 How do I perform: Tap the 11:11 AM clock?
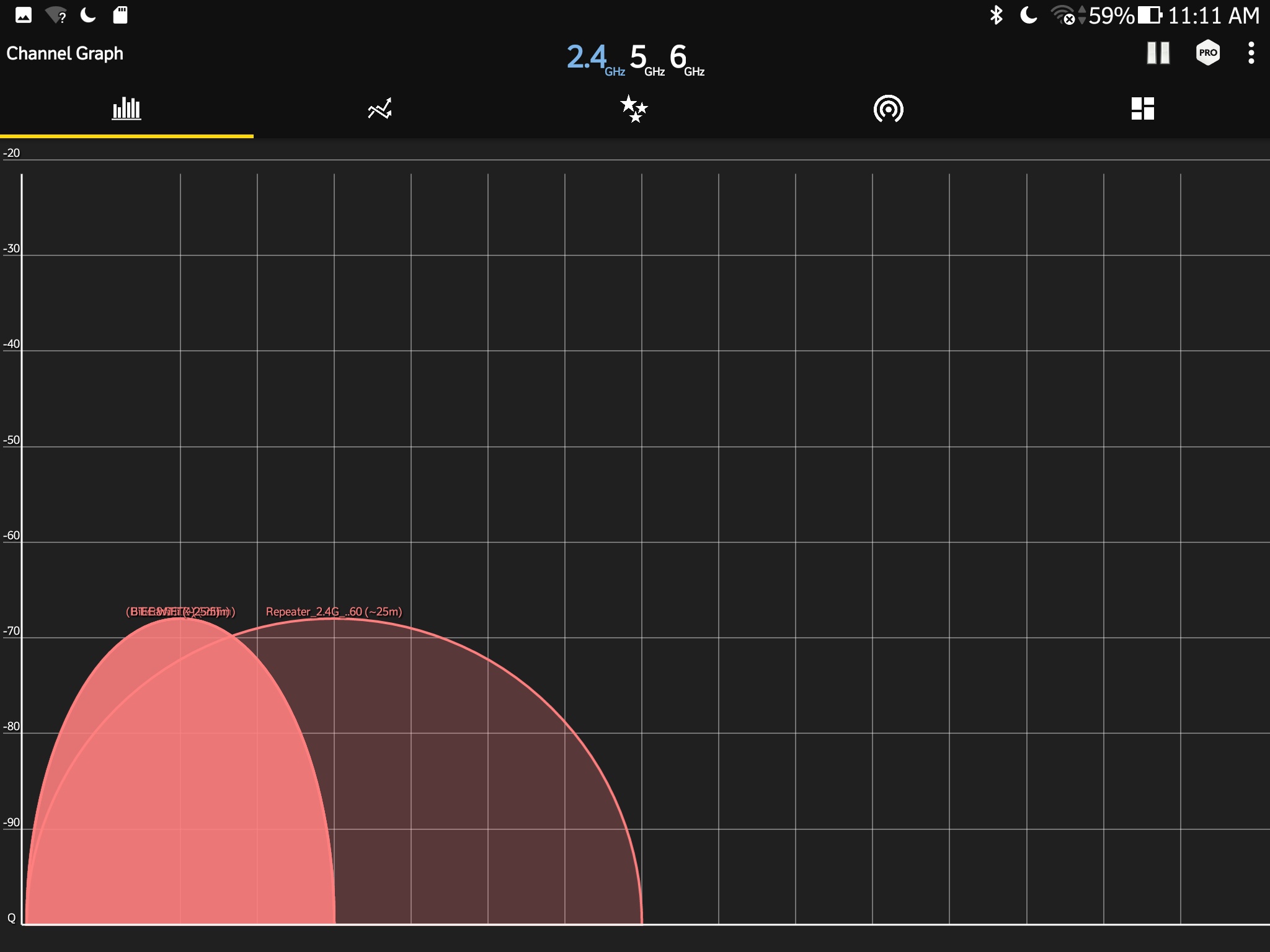[x=1213, y=15]
